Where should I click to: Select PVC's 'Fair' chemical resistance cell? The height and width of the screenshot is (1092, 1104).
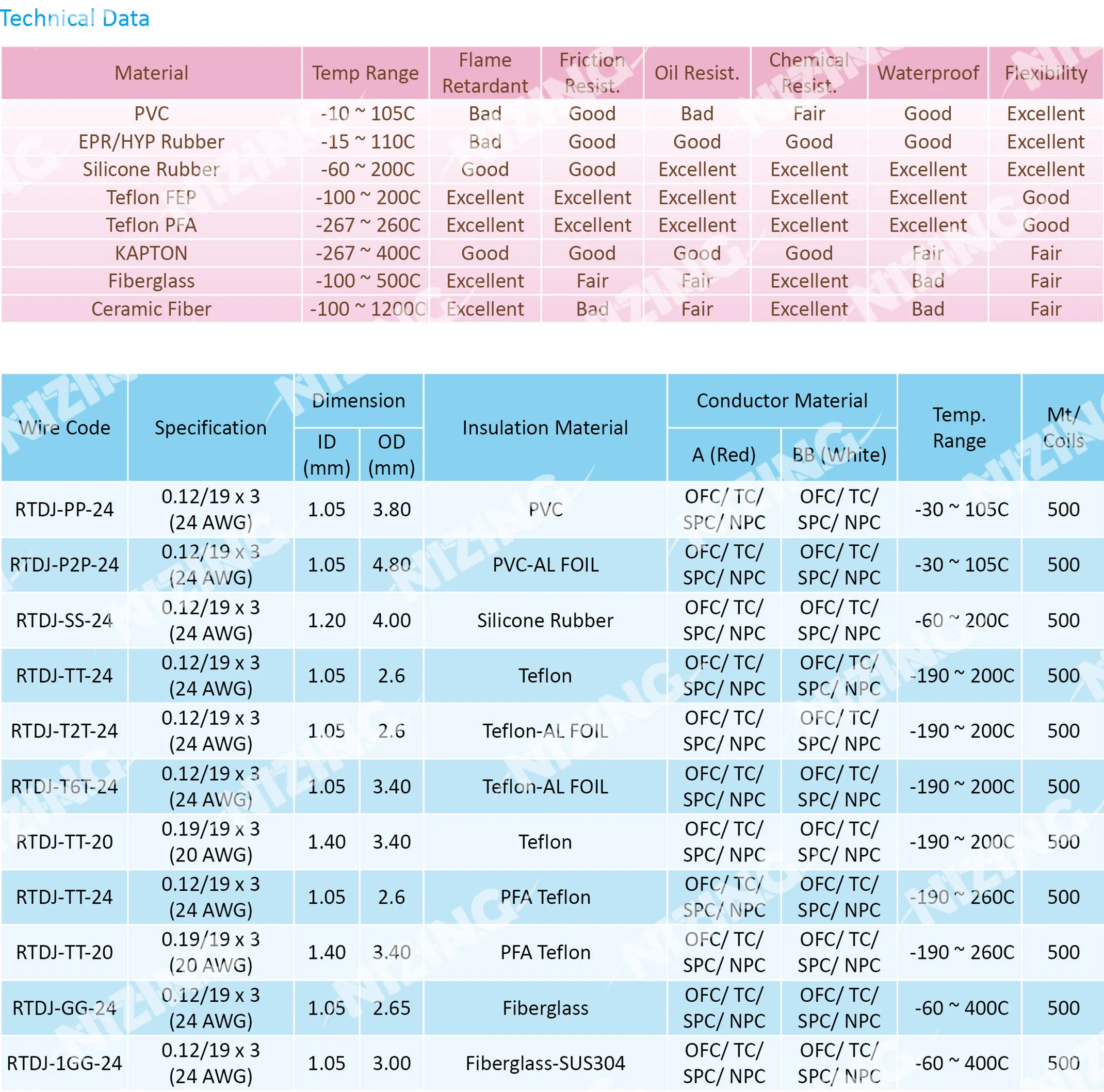tap(809, 113)
